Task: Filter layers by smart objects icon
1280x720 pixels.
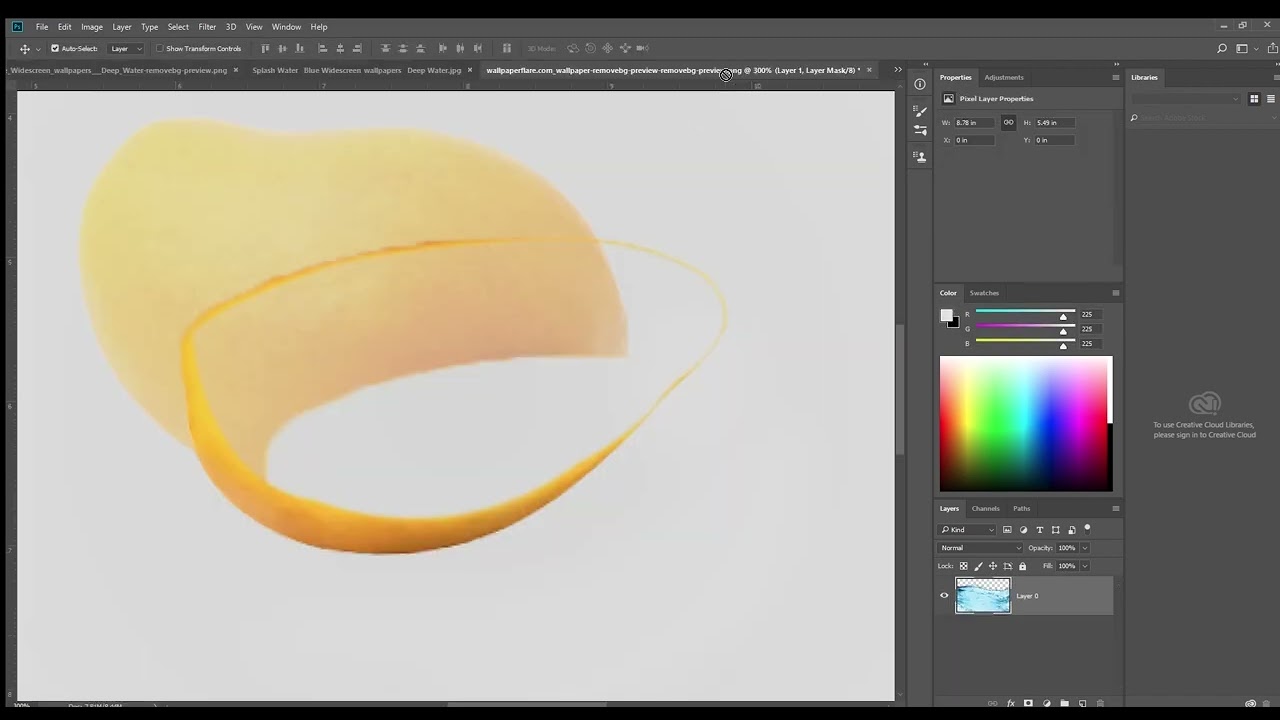Action: pos(1071,530)
